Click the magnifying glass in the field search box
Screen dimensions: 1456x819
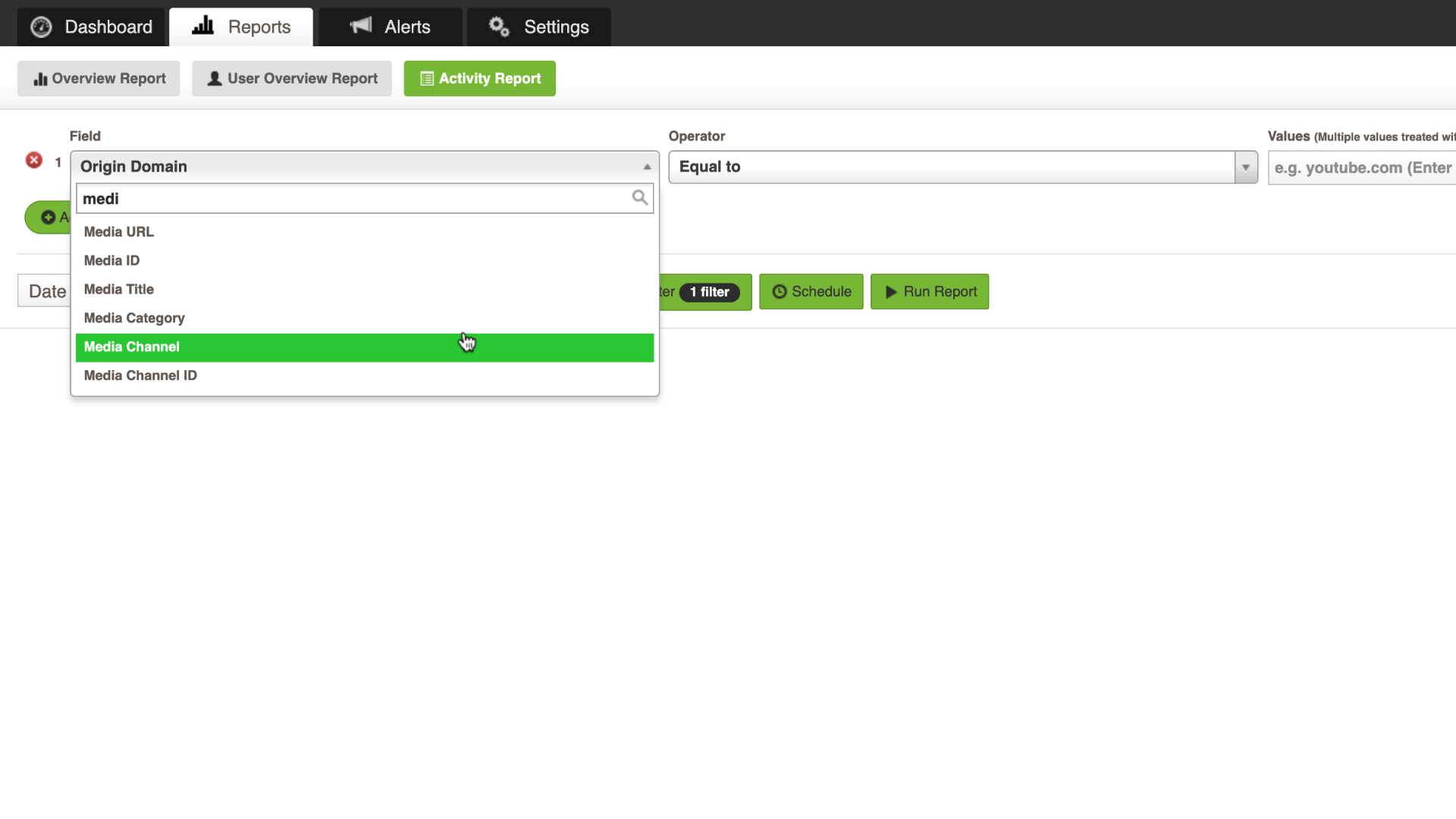pyautogui.click(x=639, y=198)
